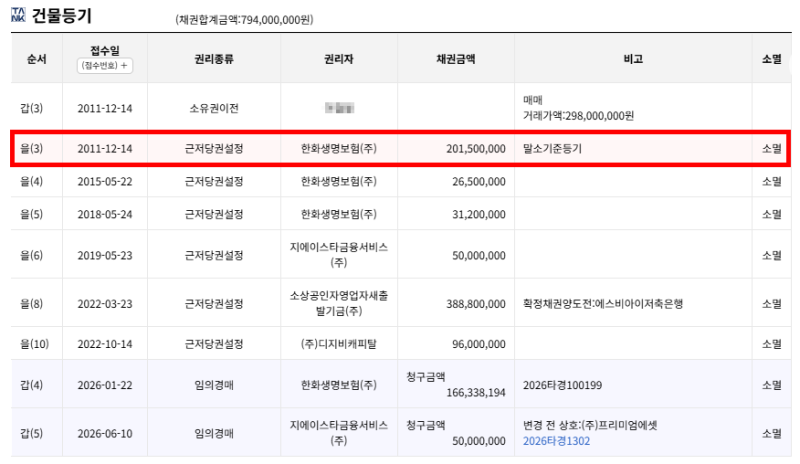Click the 건물등기 section title
Viewport: 800px width, 464px height.
62,15
